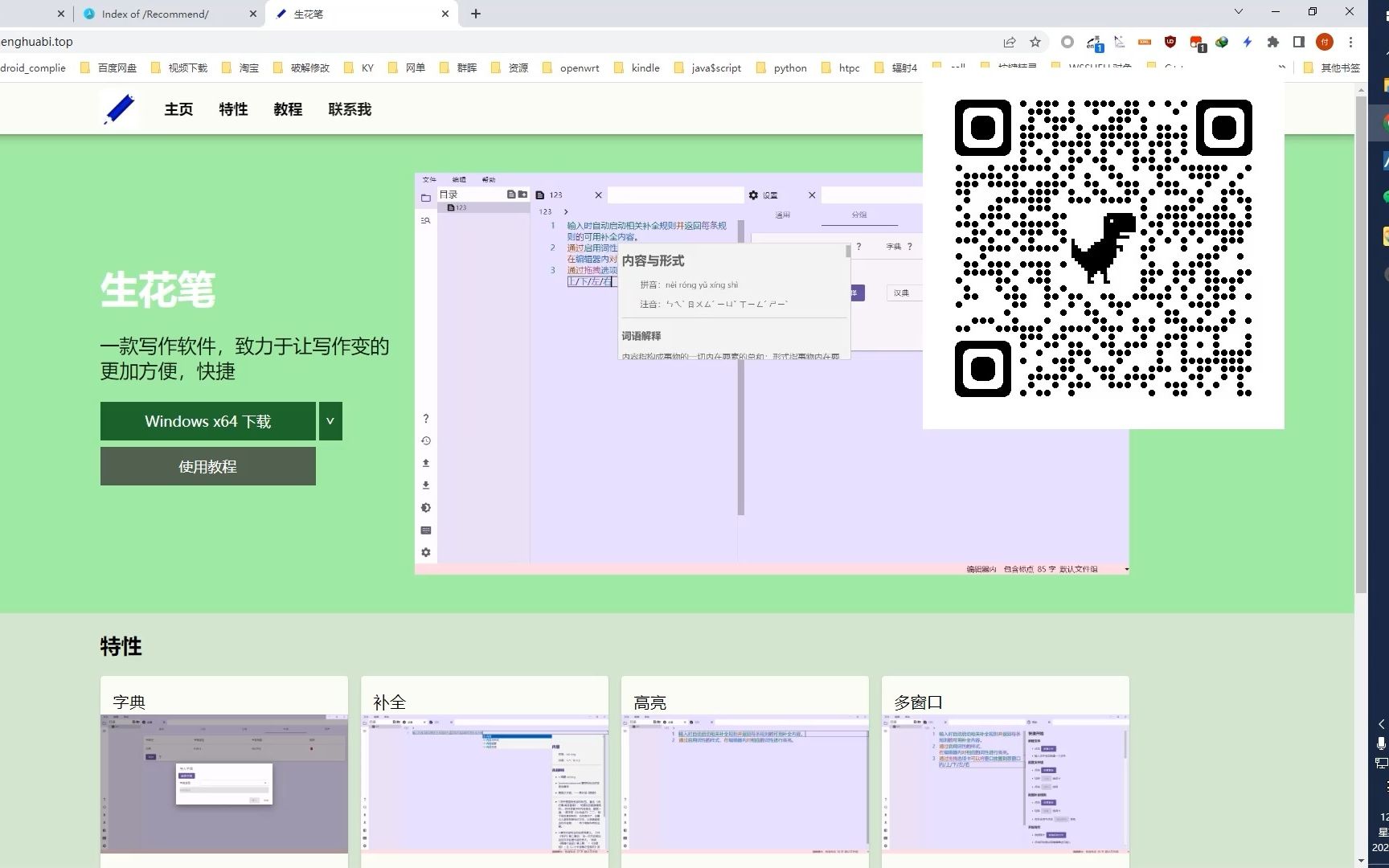1389x868 pixels.
Task: Open red extension with badge 1
Action: (x=1197, y=43)
